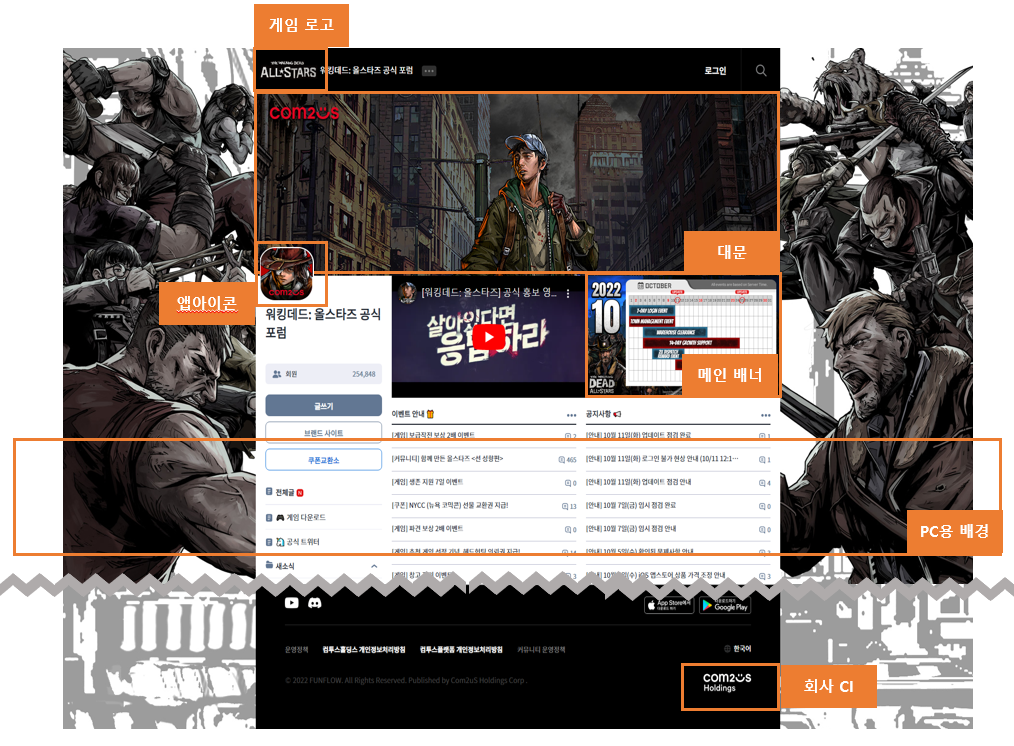Click the 전체글 document icon in sidebar
The height and width of the screenshot is (746, 1014).
(269, 492)
